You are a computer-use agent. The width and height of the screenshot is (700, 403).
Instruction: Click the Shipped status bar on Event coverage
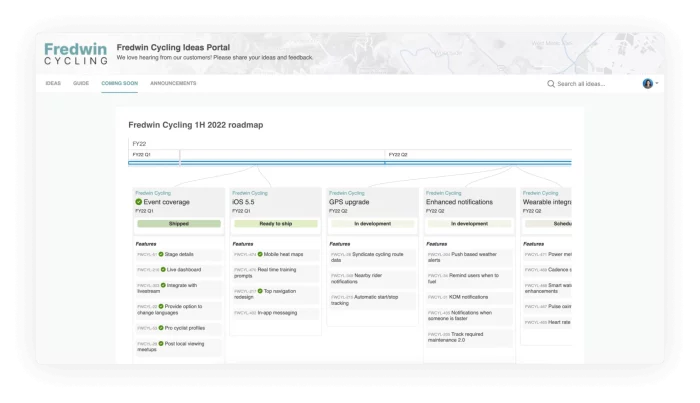179,224
